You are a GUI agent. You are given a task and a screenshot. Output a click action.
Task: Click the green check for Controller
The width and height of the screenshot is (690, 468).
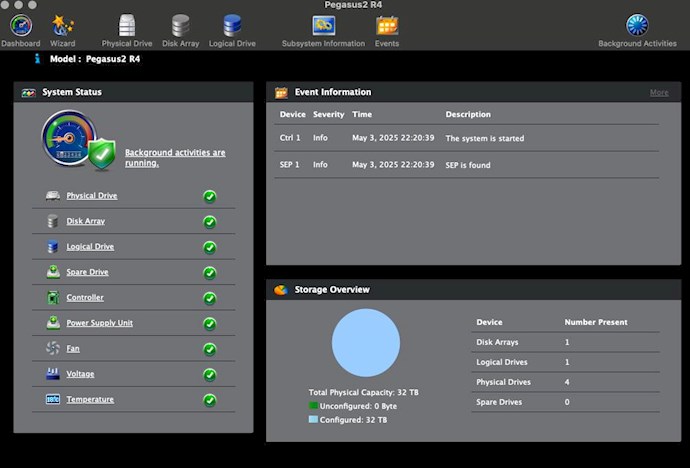tap(210, 298)
